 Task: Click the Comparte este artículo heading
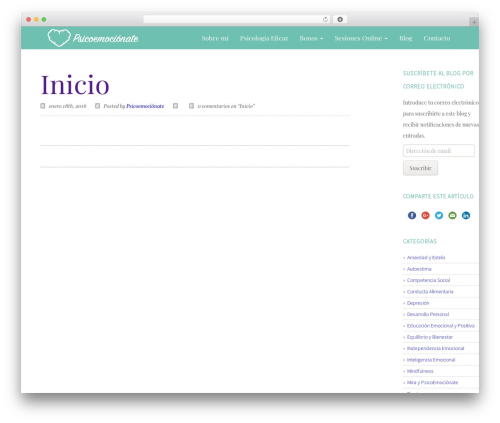[x=438, y=196]
